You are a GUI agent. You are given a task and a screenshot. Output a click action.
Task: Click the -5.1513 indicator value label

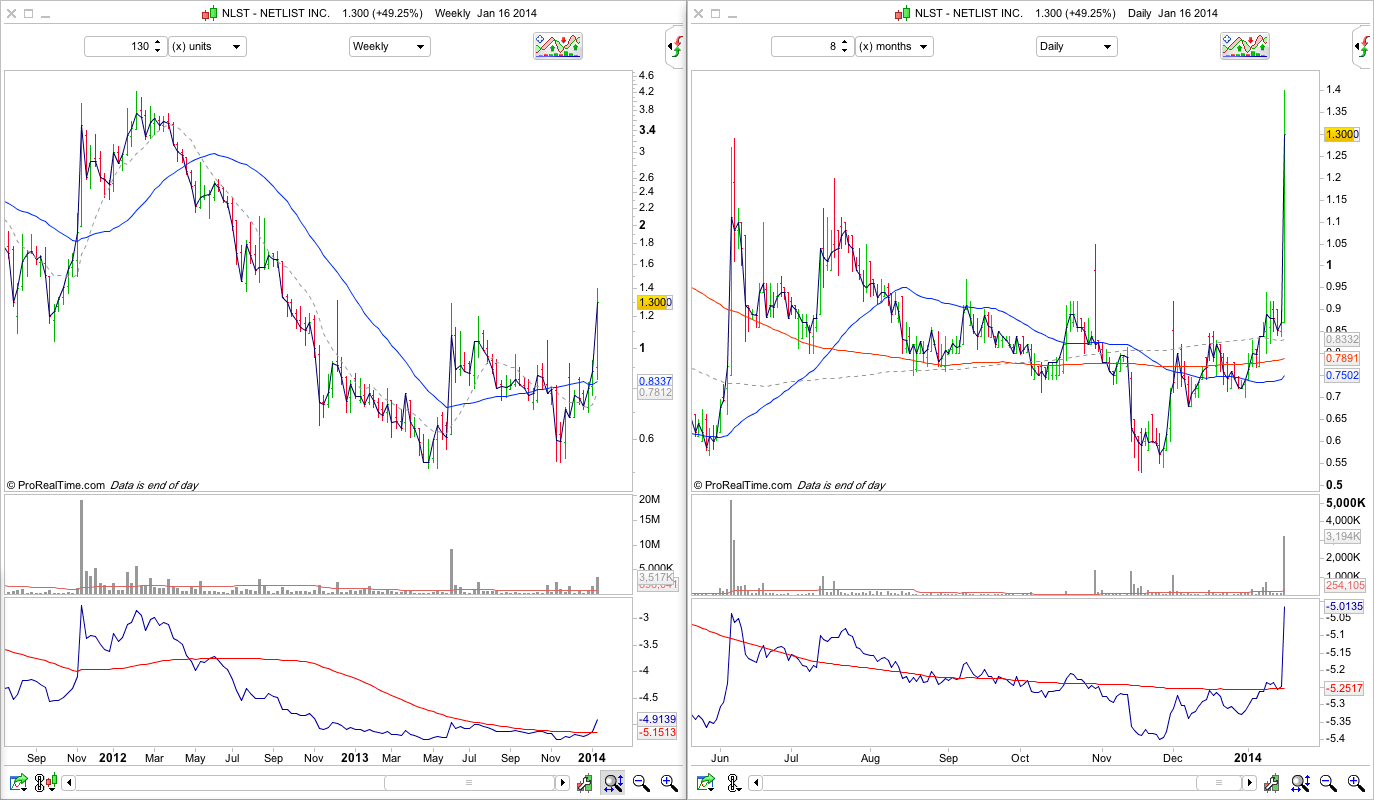coord(656,733)
